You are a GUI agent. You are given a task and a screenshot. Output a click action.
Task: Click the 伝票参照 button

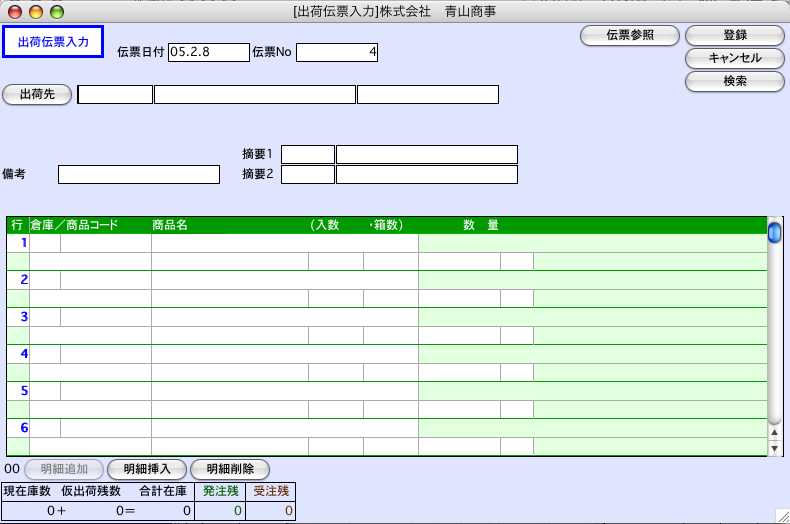630,35
